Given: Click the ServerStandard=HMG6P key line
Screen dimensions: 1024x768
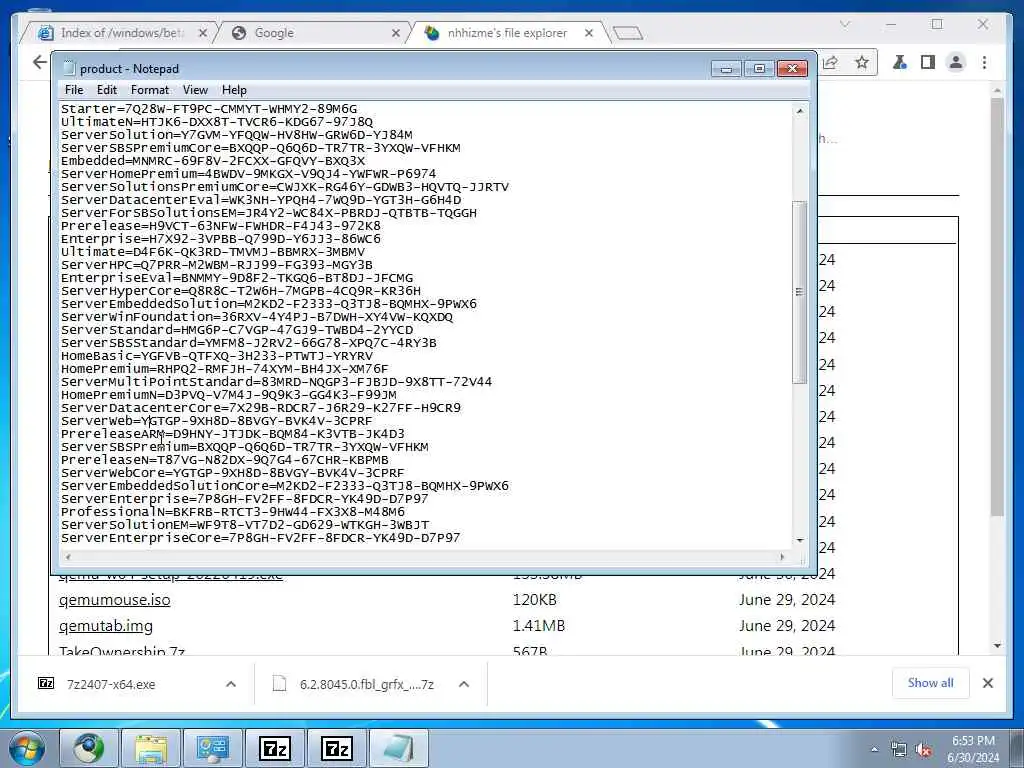Looking at the screenshot, I should click(237, 330).
